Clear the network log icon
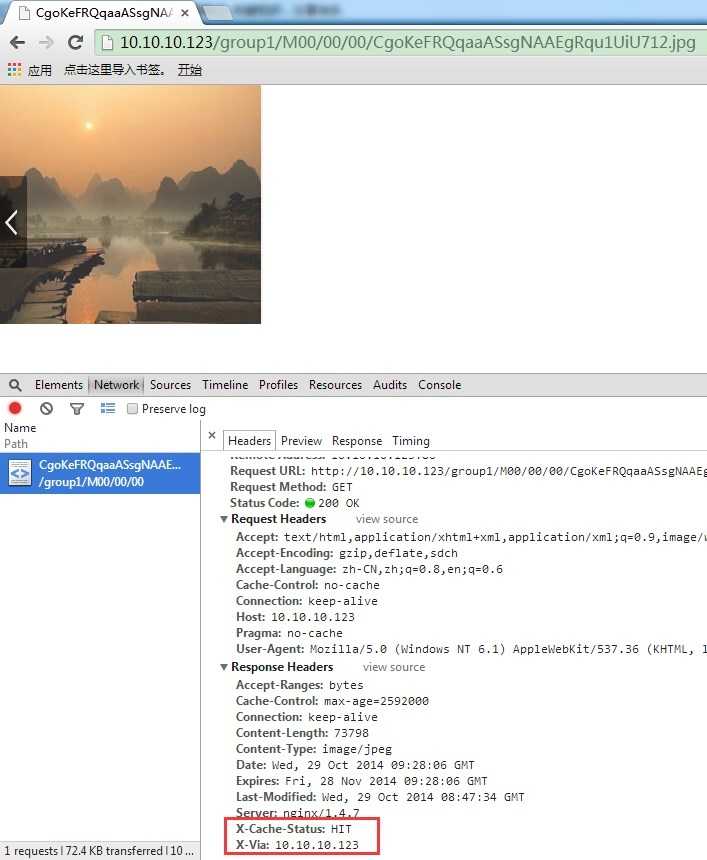Viewport: 707px width, 860px height. [x=46, y=408]
